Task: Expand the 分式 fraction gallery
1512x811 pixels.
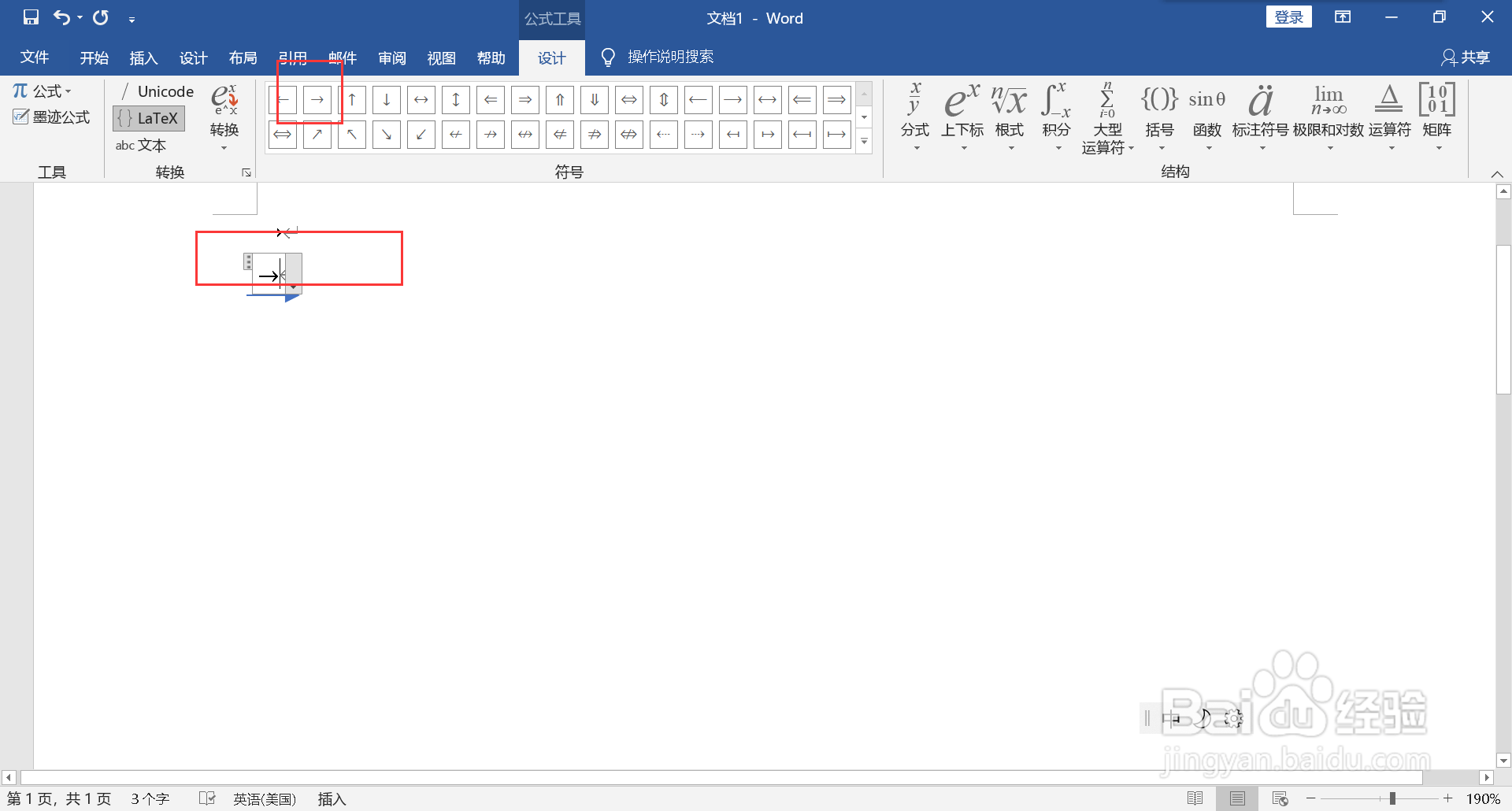Action: 915,117
